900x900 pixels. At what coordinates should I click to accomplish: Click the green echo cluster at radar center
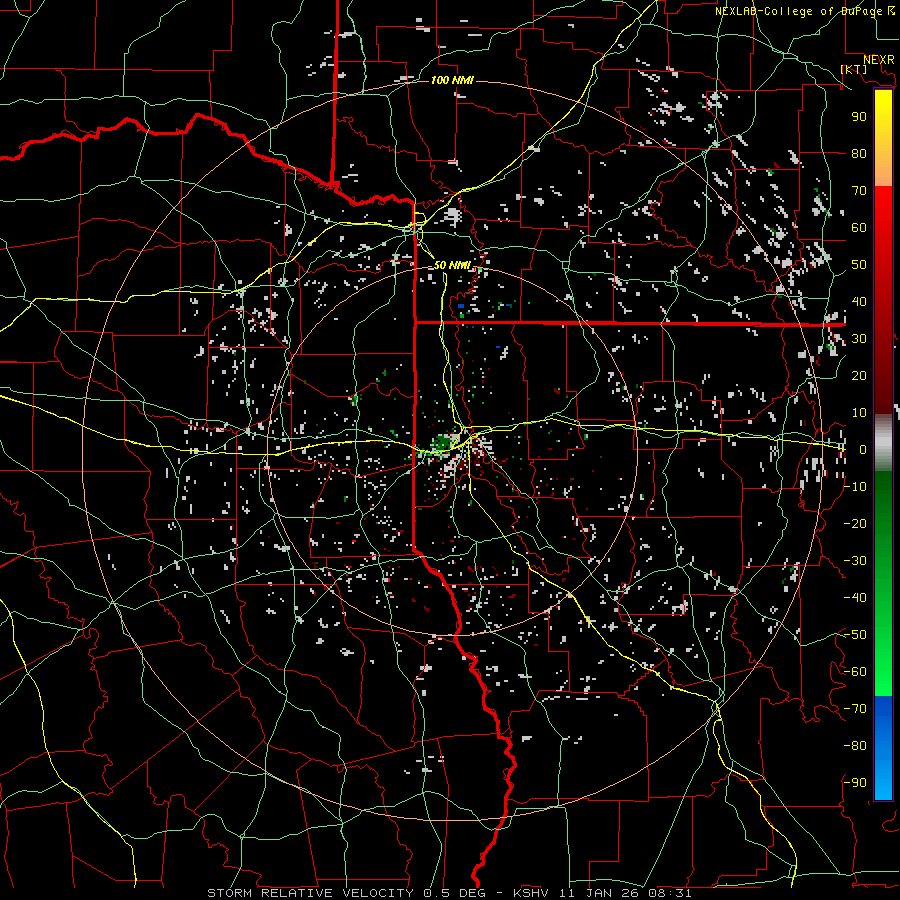click(x=443, y=443)
